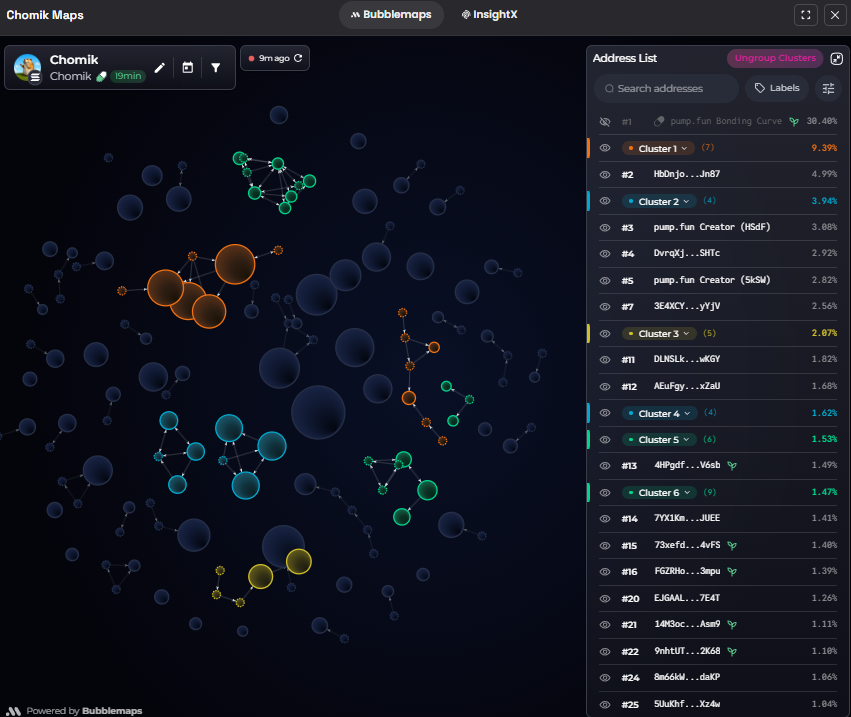Open the Powered by Bubblemaps link

[74, 711]
